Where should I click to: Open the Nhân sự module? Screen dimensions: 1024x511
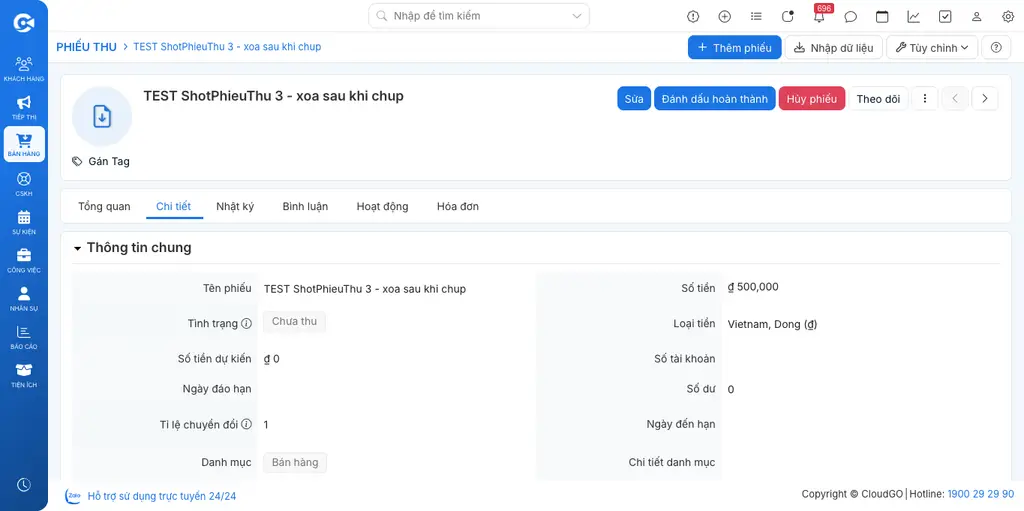click(24, 299)
